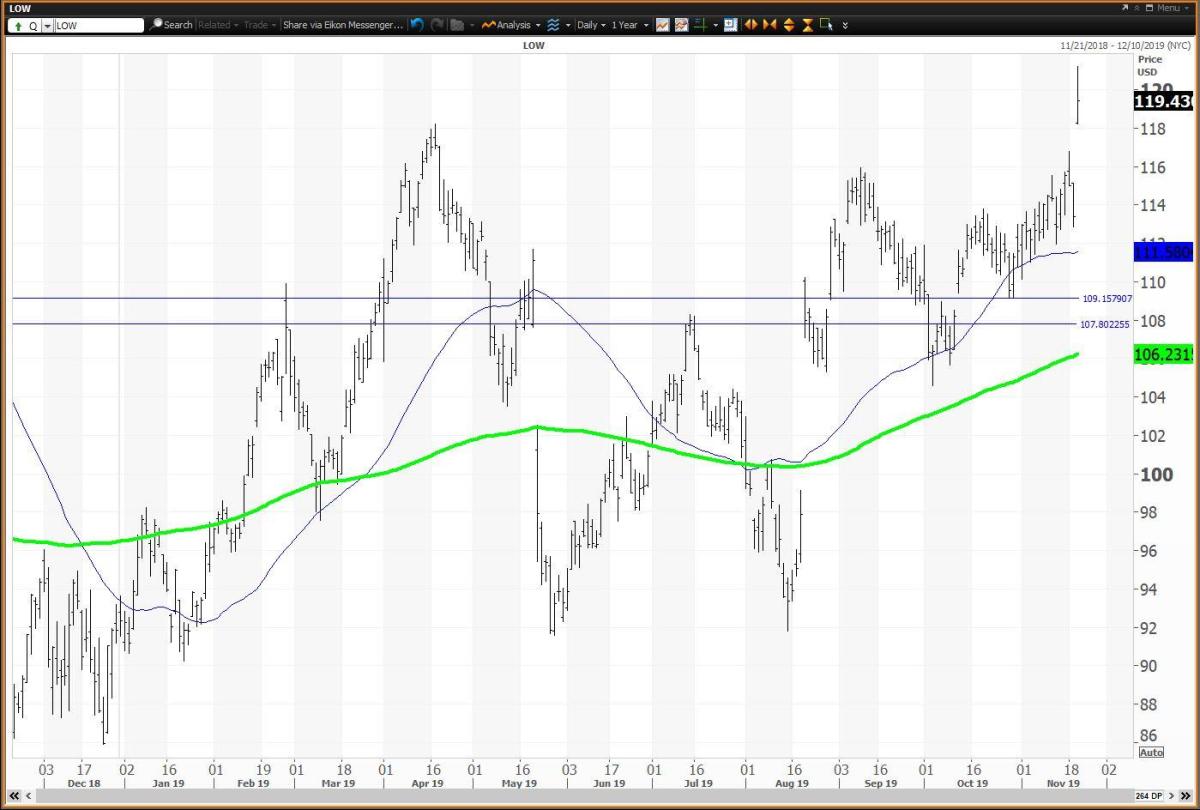Open the Trade dropdown menu
Screen dimensions: 1200x810
pyautogui.click(x=259, y=25)
